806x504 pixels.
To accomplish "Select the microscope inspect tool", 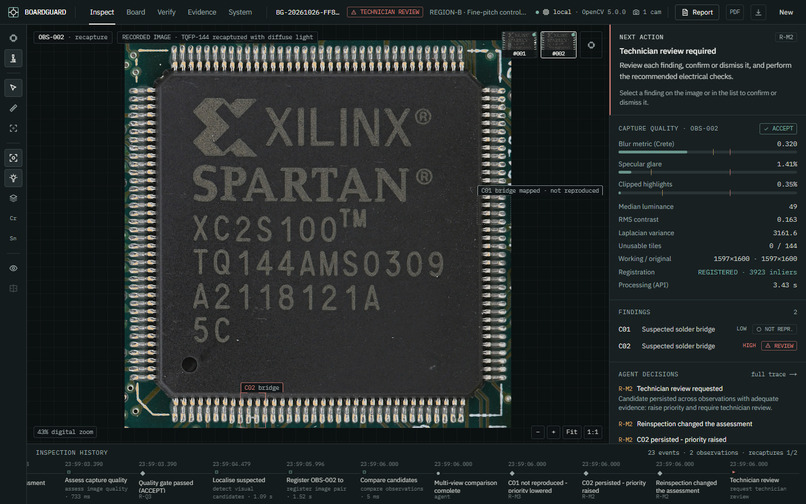I will pyautogui.click(x=13, y=58).
